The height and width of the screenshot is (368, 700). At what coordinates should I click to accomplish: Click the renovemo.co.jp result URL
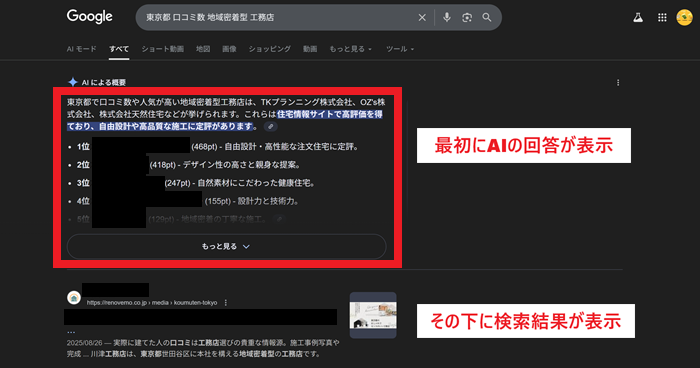152,303
